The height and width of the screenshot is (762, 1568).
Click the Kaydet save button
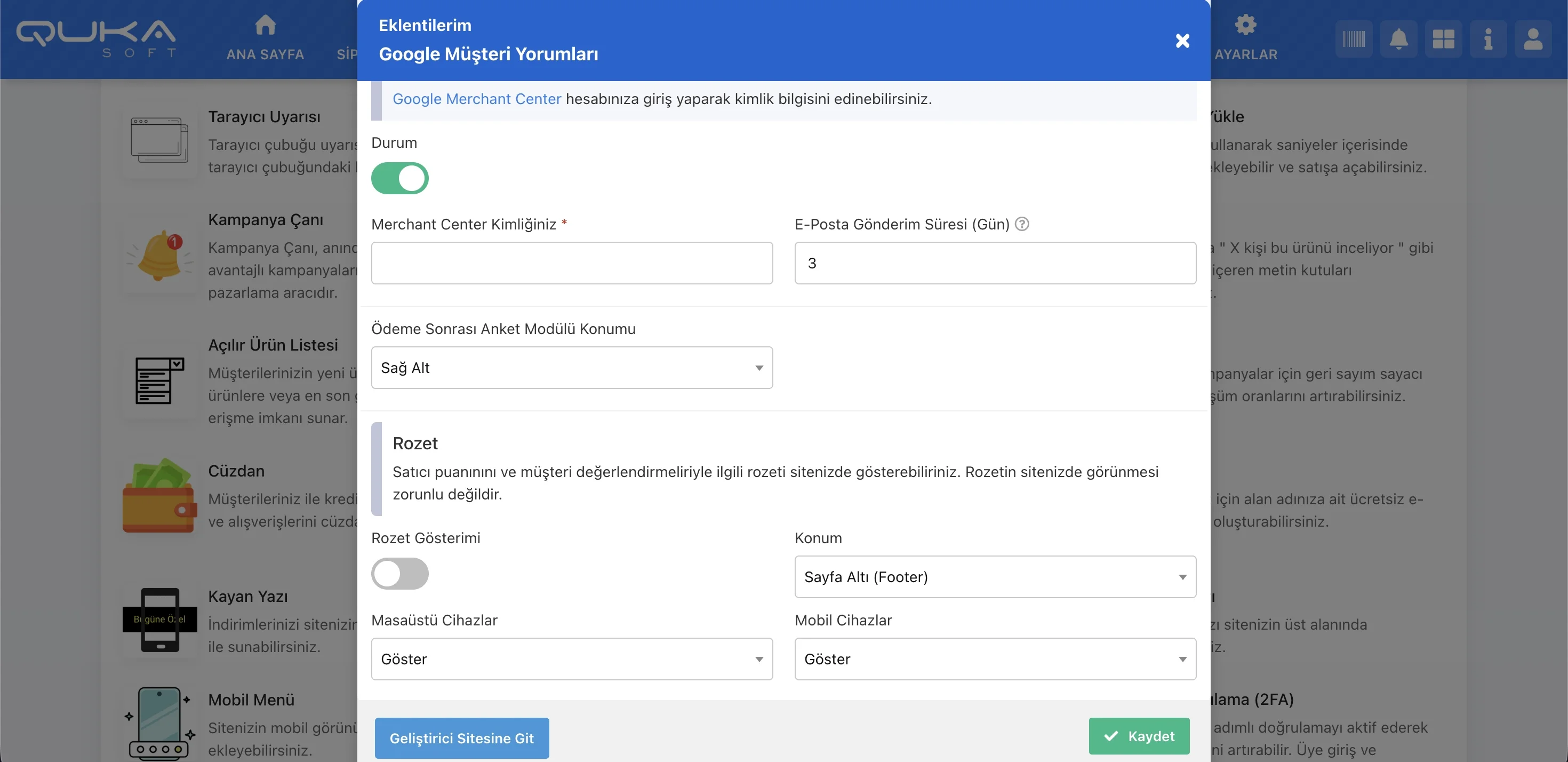point(1139,736)
